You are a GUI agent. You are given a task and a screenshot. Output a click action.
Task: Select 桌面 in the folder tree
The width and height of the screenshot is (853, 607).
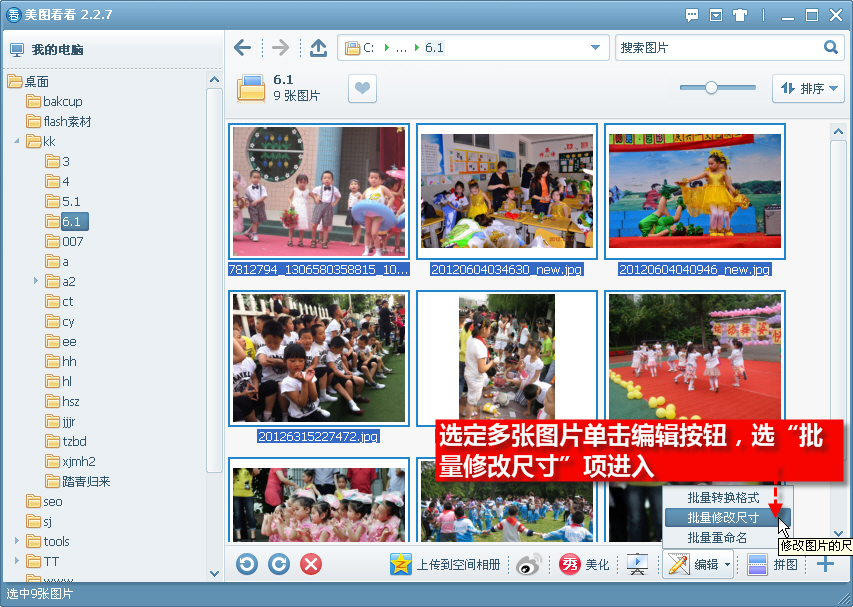click(37, 82)
